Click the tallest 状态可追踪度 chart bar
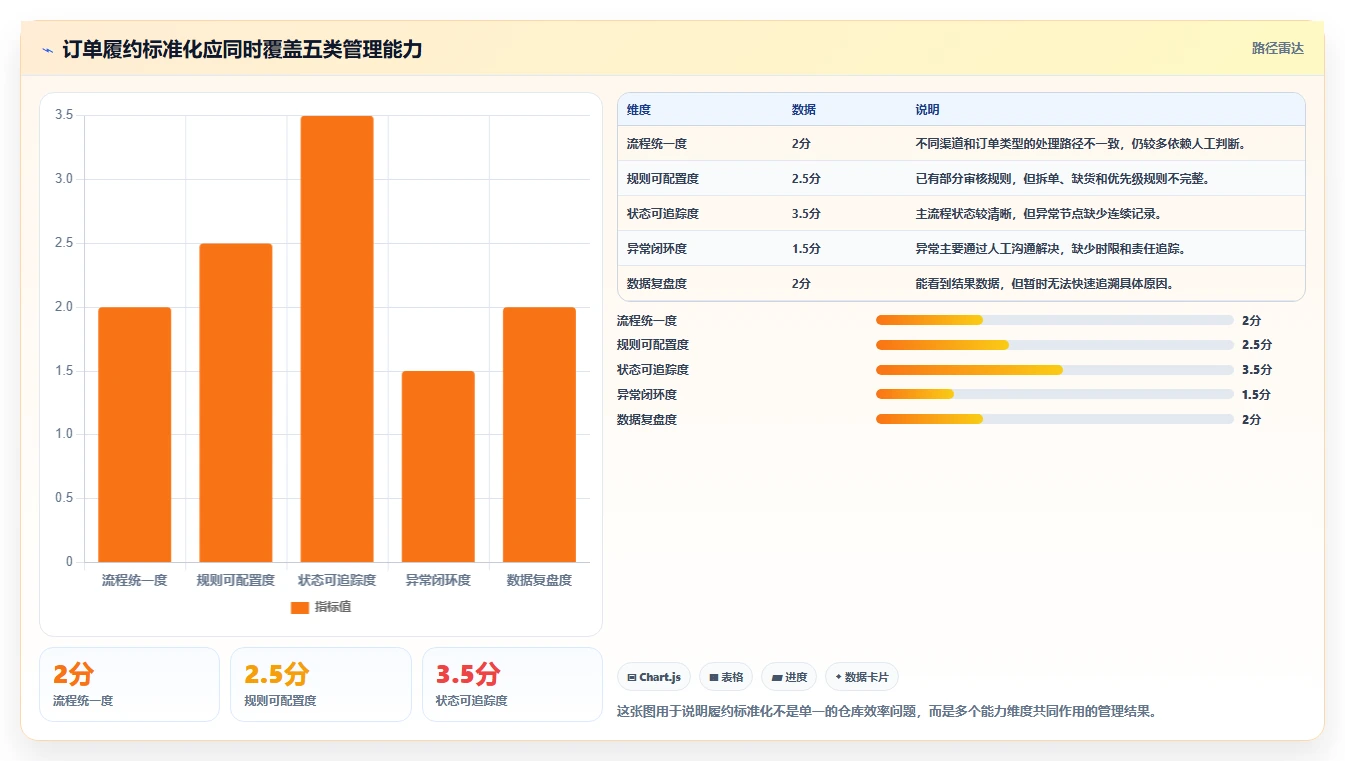Viewport: 1345px width, 761px height. pos(337,339)
